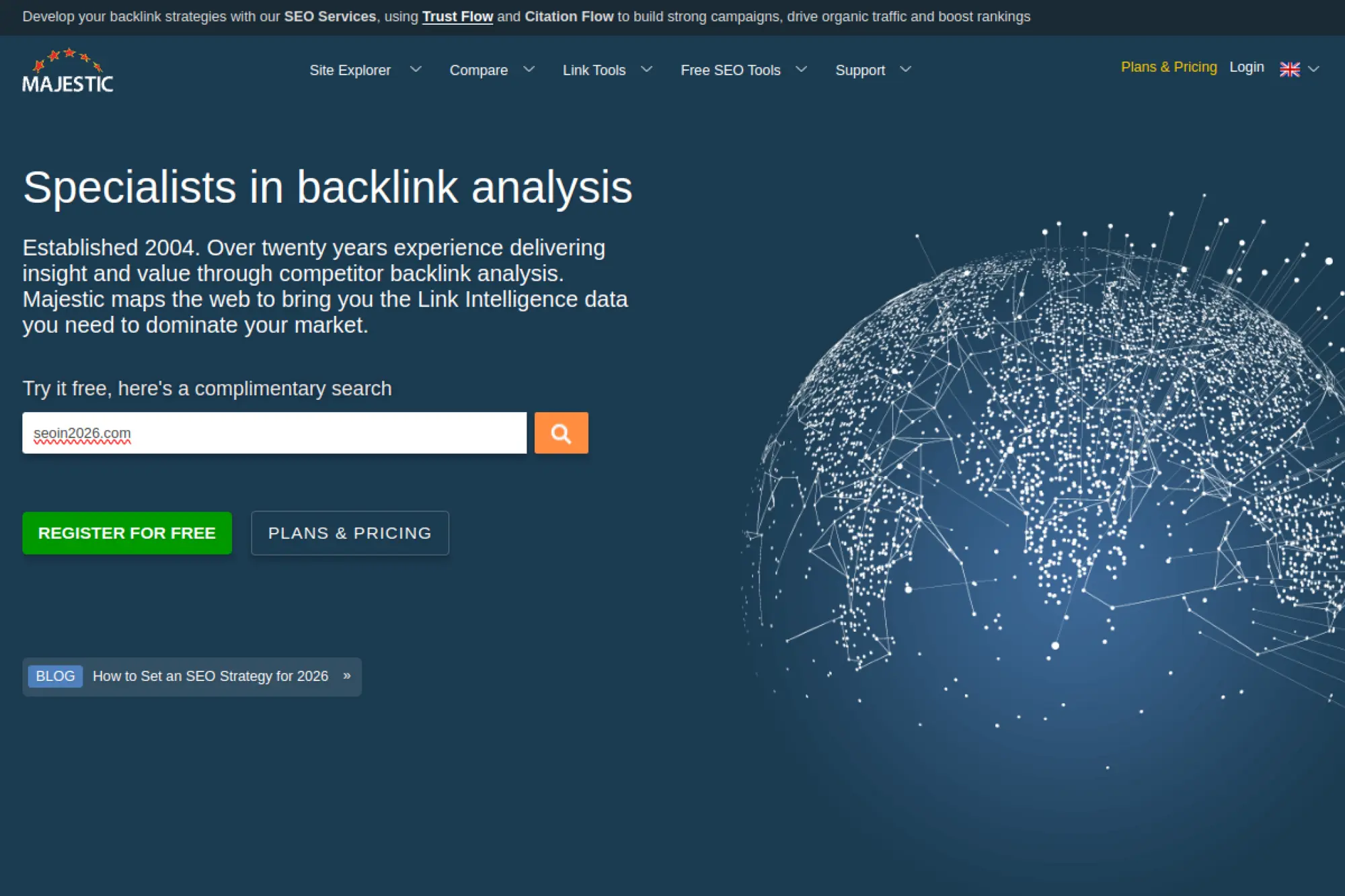Image resolution: width=1345 pixels, height=896 pixels.
Task: Select the Link Tools menu item
Action: tap(594, 70)
